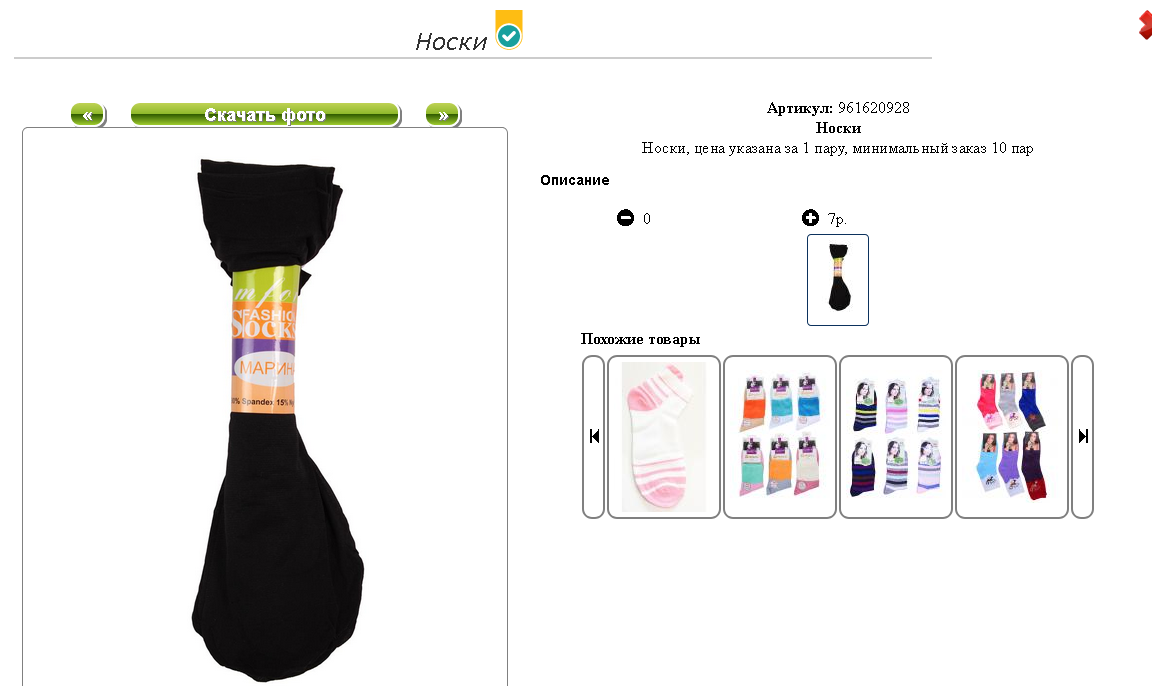The height and width of the screenshot is (686, 1152).
Task: Click the Артикул 961620928 text
Action: pos(838,108)
